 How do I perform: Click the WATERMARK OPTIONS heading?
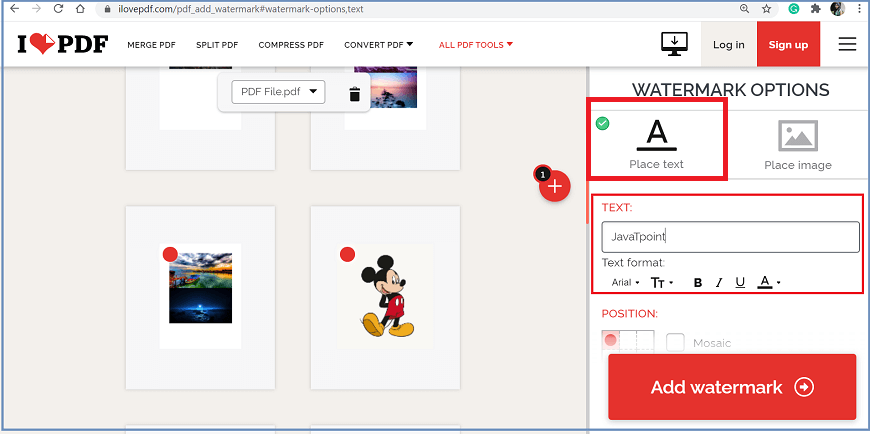pos(730,89)
